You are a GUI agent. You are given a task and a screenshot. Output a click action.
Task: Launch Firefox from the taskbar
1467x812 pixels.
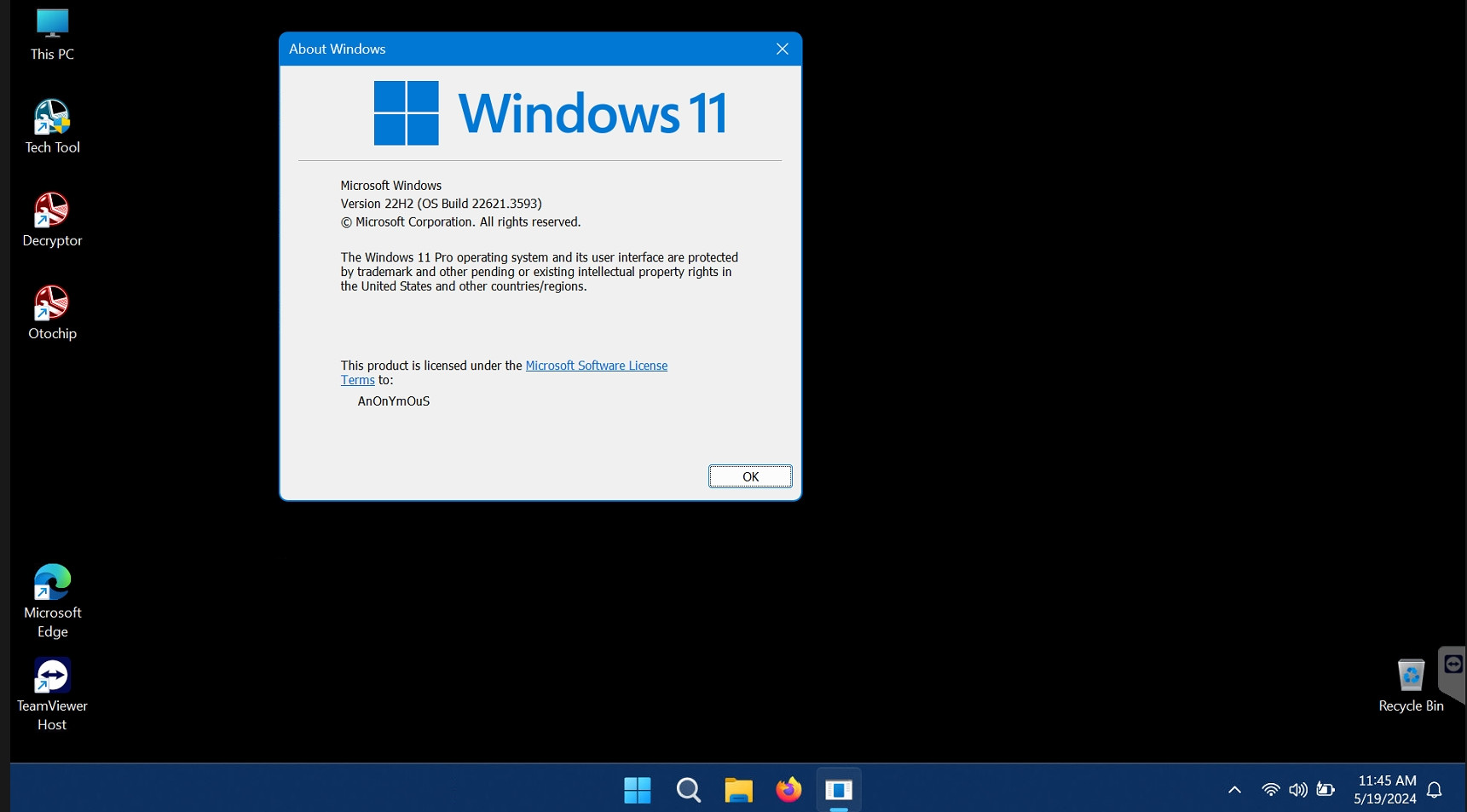[x=788, y=790]
